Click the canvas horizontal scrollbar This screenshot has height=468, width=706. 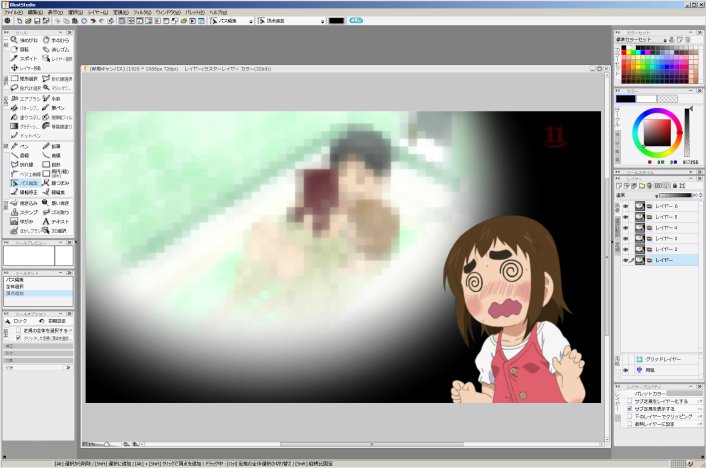(371, 444)
